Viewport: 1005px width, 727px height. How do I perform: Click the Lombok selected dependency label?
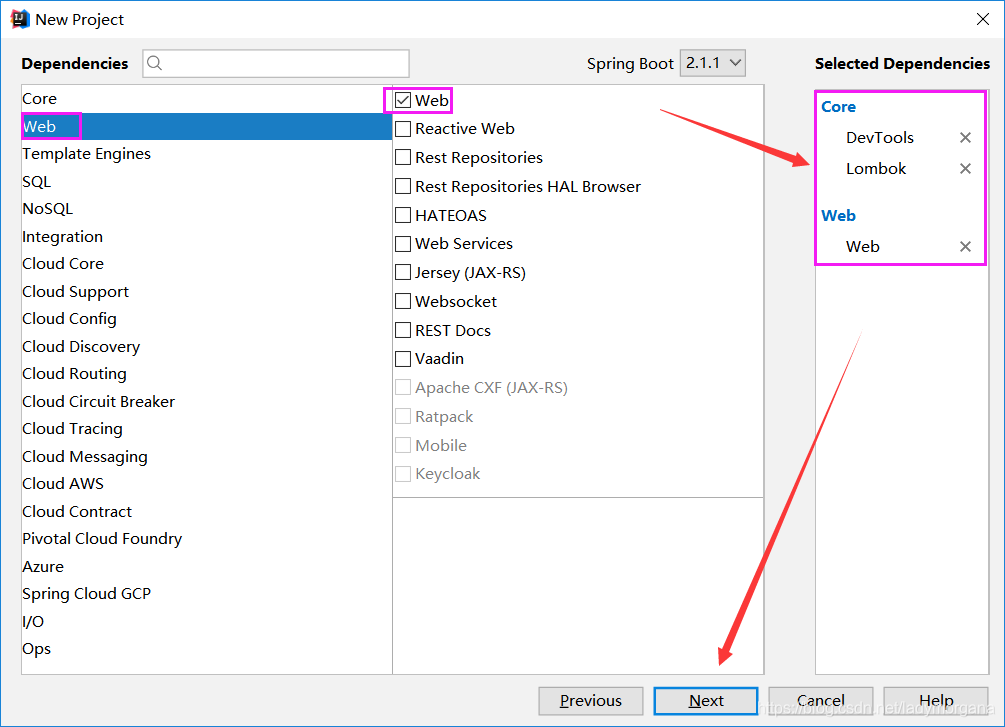pos(876,169)
